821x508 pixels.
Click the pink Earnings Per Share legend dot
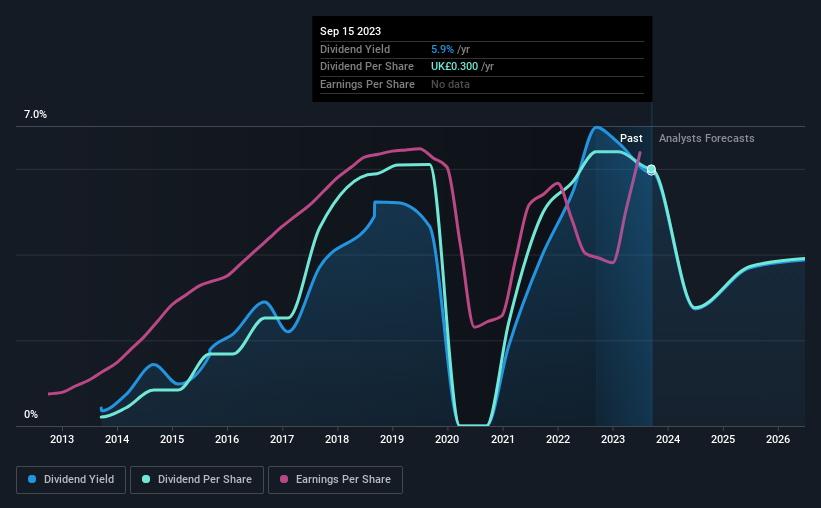click(284, 479)
